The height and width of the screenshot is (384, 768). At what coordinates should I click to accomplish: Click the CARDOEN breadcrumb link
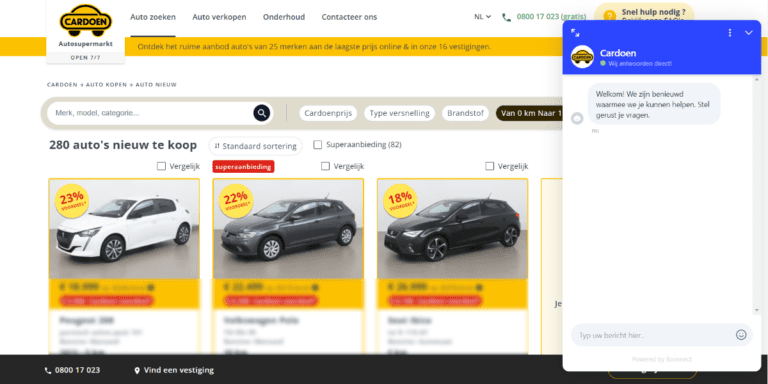tap(62, 85)
